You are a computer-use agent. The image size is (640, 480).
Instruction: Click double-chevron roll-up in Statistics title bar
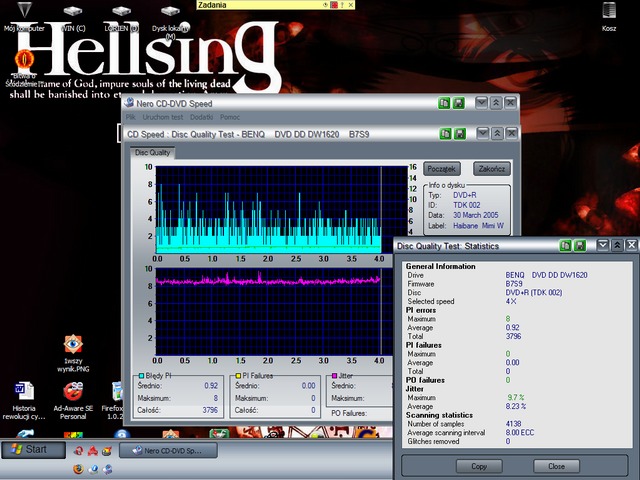(617, 245)
